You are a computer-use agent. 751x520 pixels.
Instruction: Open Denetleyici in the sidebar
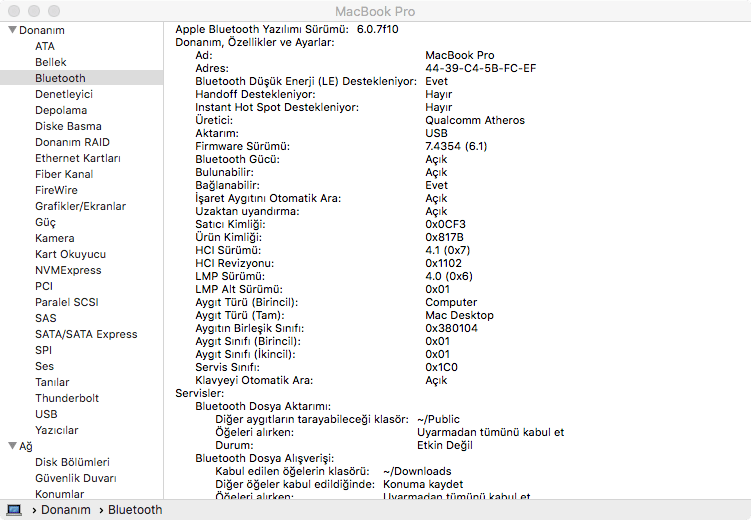(64, 94)
